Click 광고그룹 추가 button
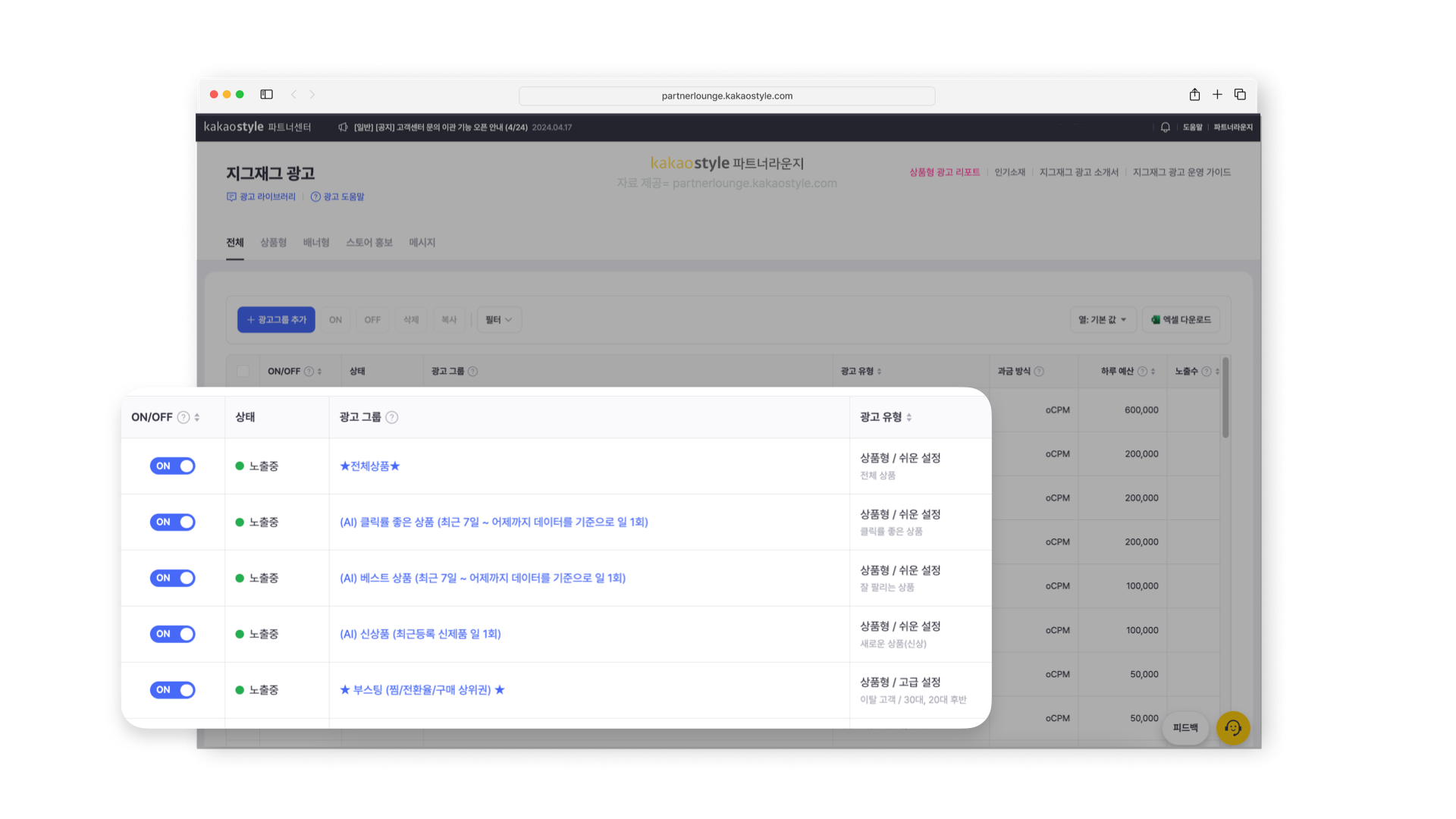Image resolution: width=1456 pixels, height=819 pixels. [x=276, y=320]
